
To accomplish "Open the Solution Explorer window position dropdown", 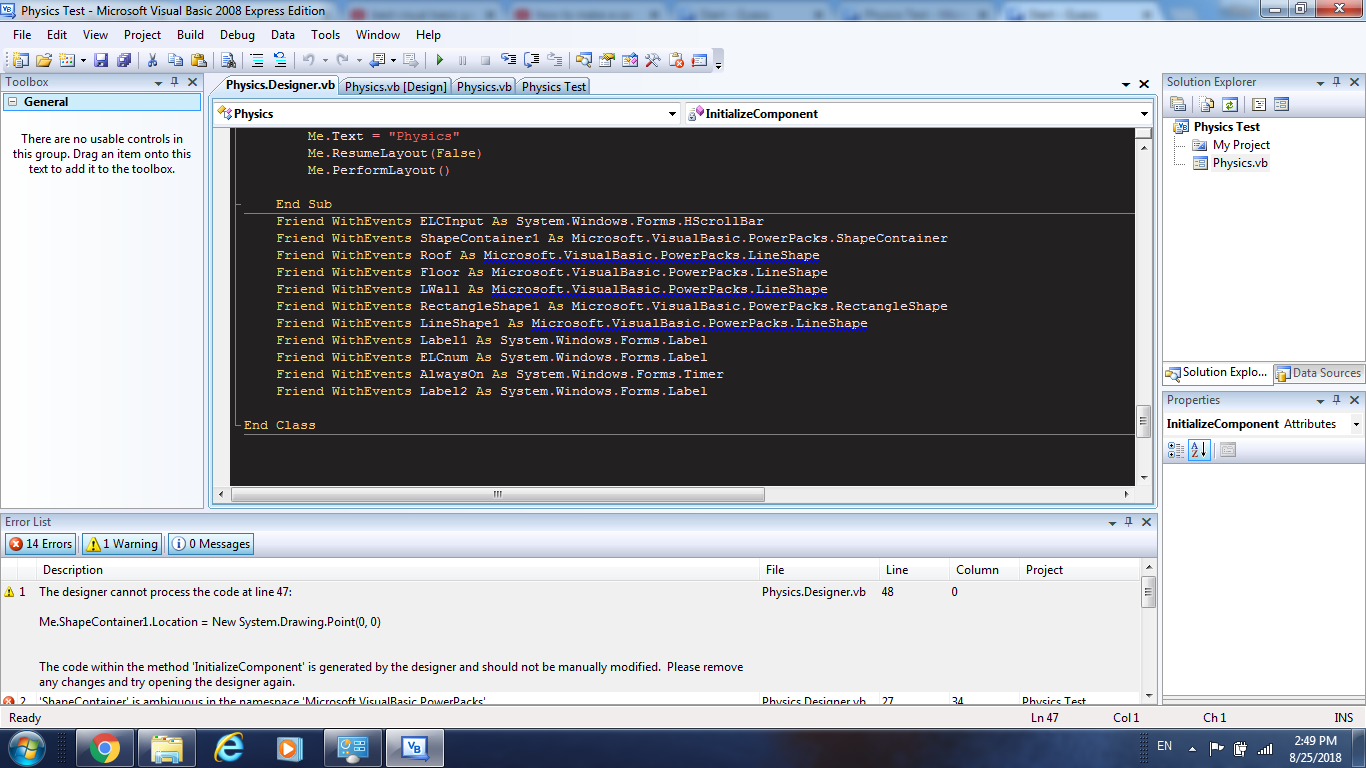I will coord(1322,82).
